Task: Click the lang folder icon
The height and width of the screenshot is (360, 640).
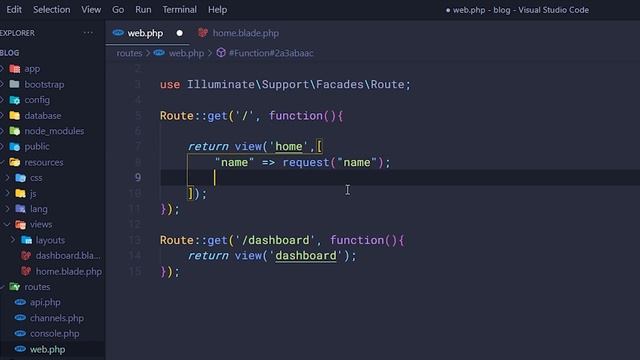Action: click(20, 209)
